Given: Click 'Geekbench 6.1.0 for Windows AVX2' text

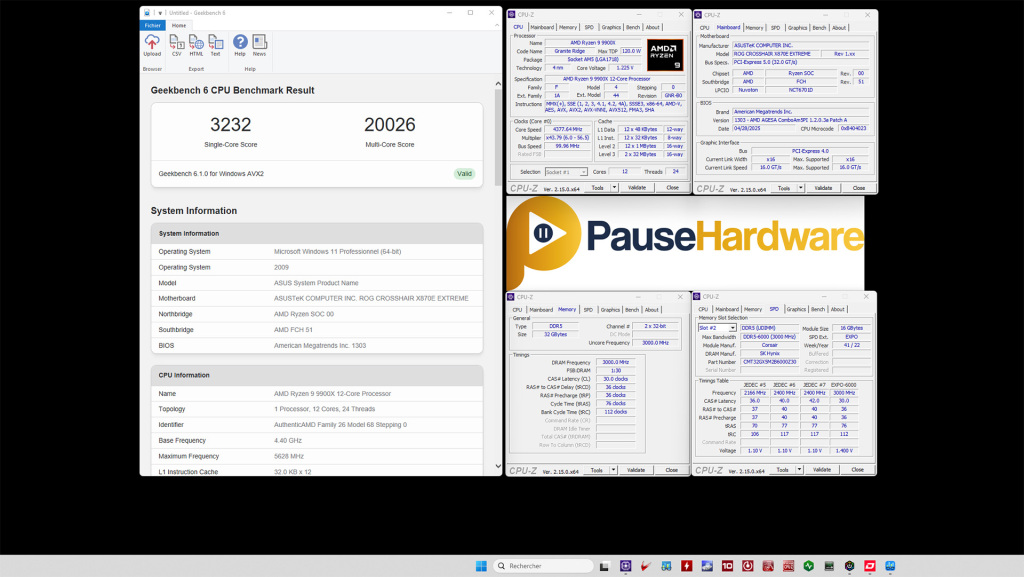Looking at the screenshot, I should coord(211,174).
